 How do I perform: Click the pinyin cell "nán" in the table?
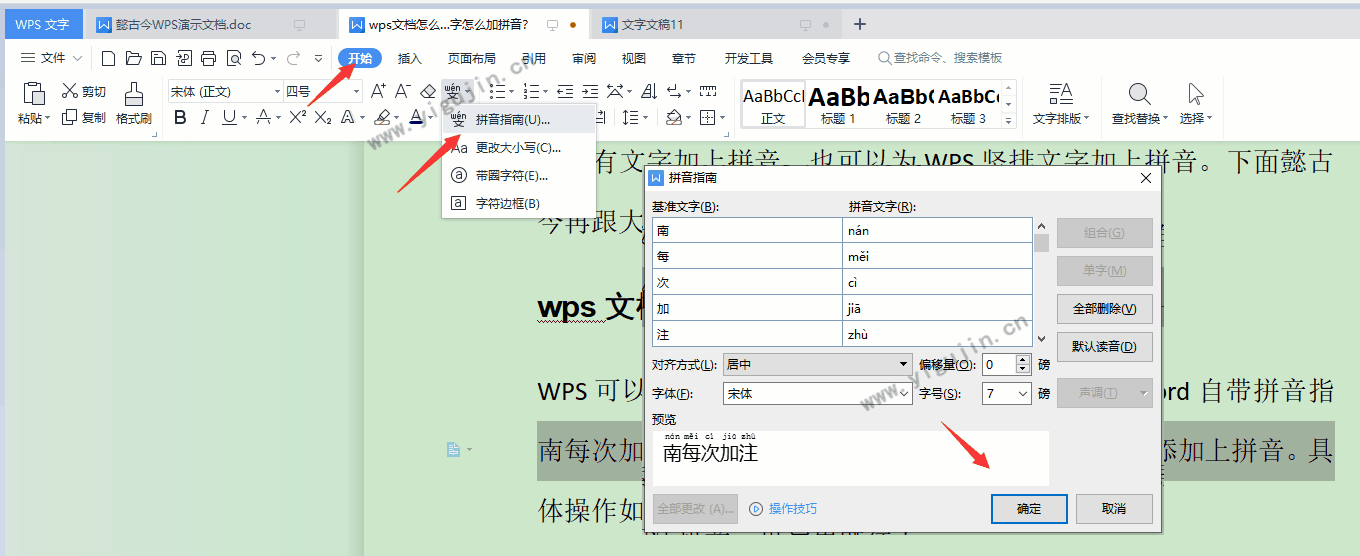[x=937, y=231]
